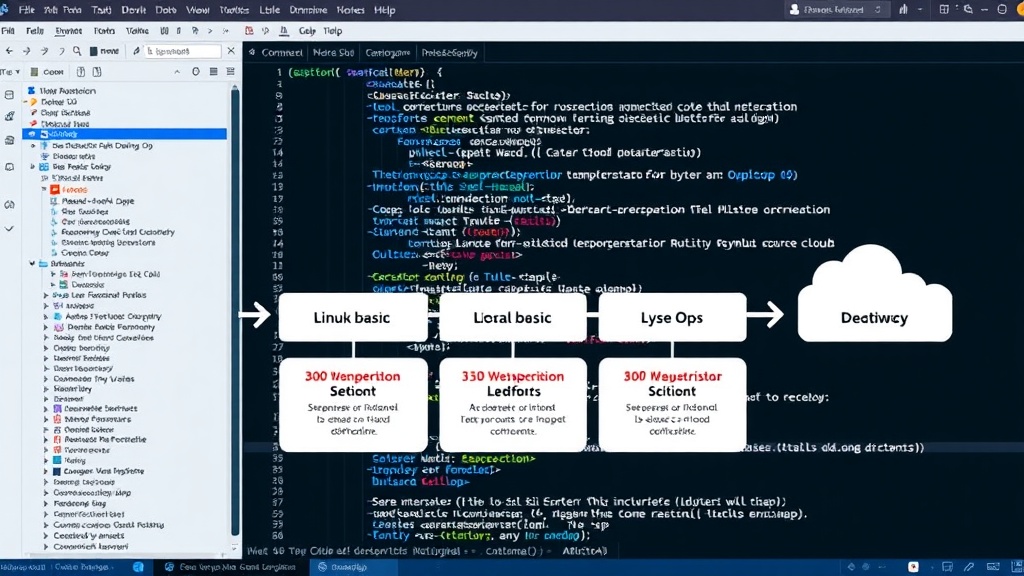The width and height of the screenshot is (1024, 576).
Task: Open the headphones icon in the left activity bar
Action: (9, 204)
